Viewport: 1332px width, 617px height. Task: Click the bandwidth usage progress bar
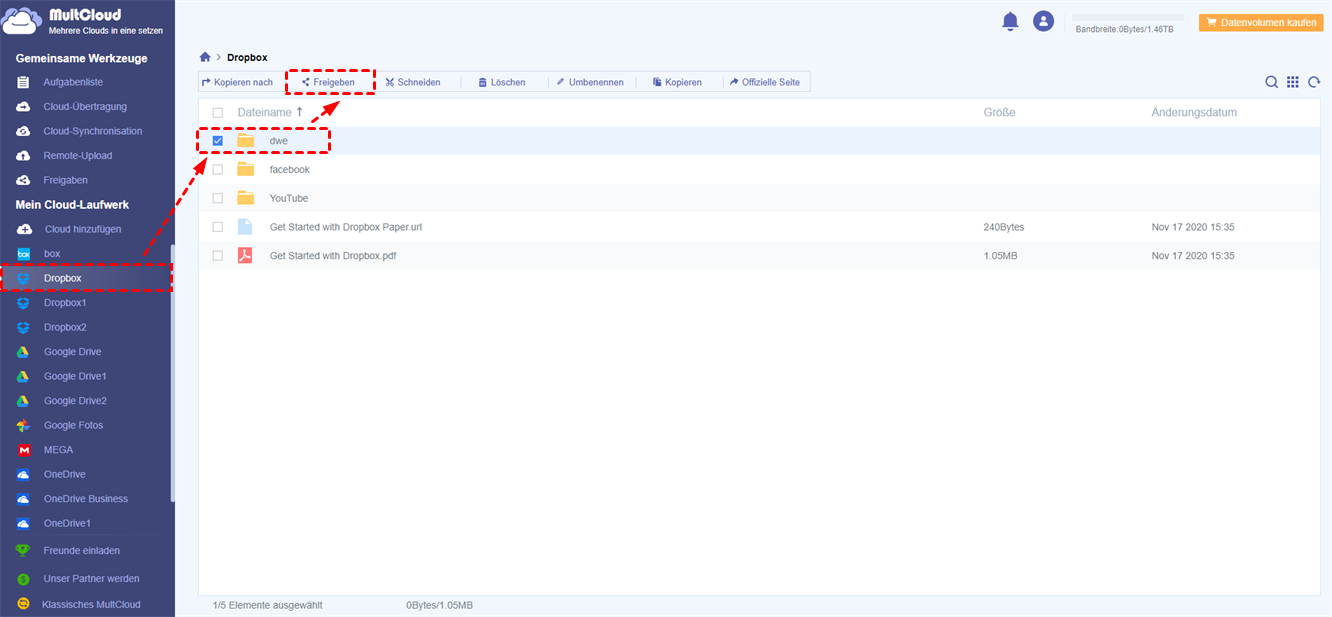coord(1127,18)
